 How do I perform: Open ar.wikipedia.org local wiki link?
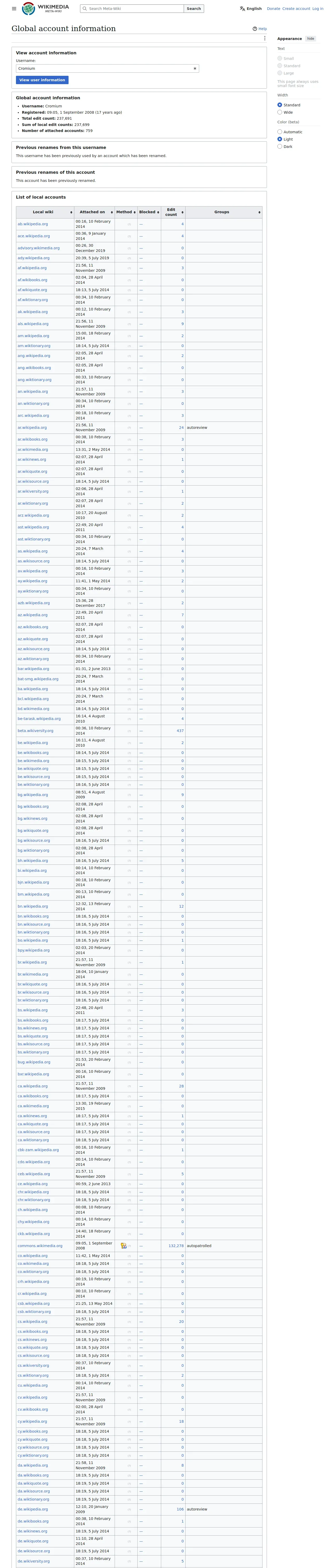32,428
